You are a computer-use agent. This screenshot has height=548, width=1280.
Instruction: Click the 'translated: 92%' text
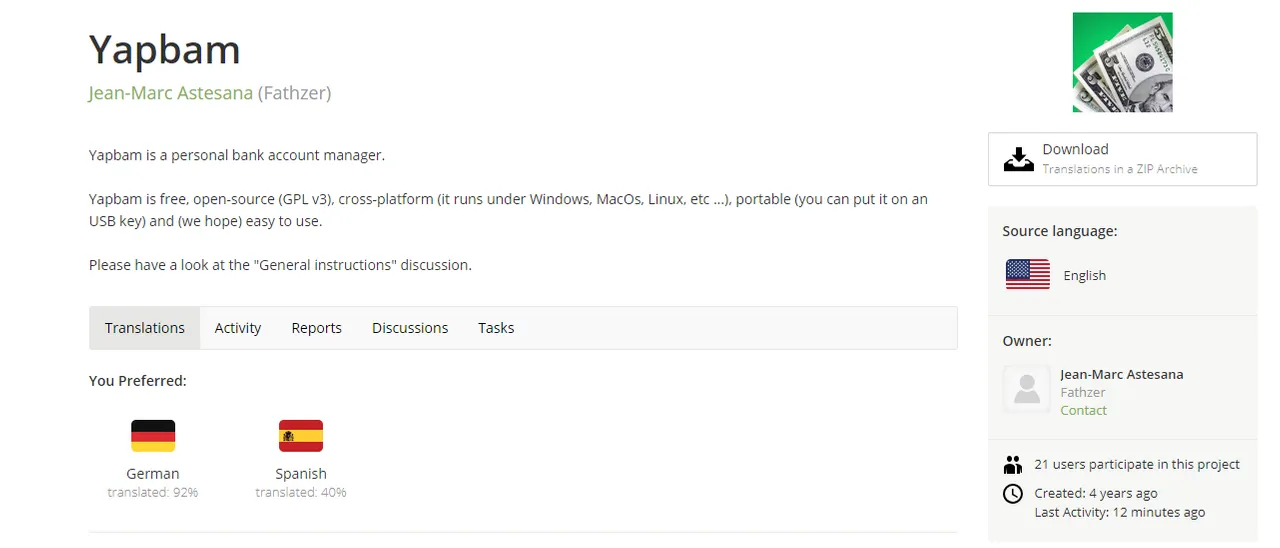coord(153,492)
